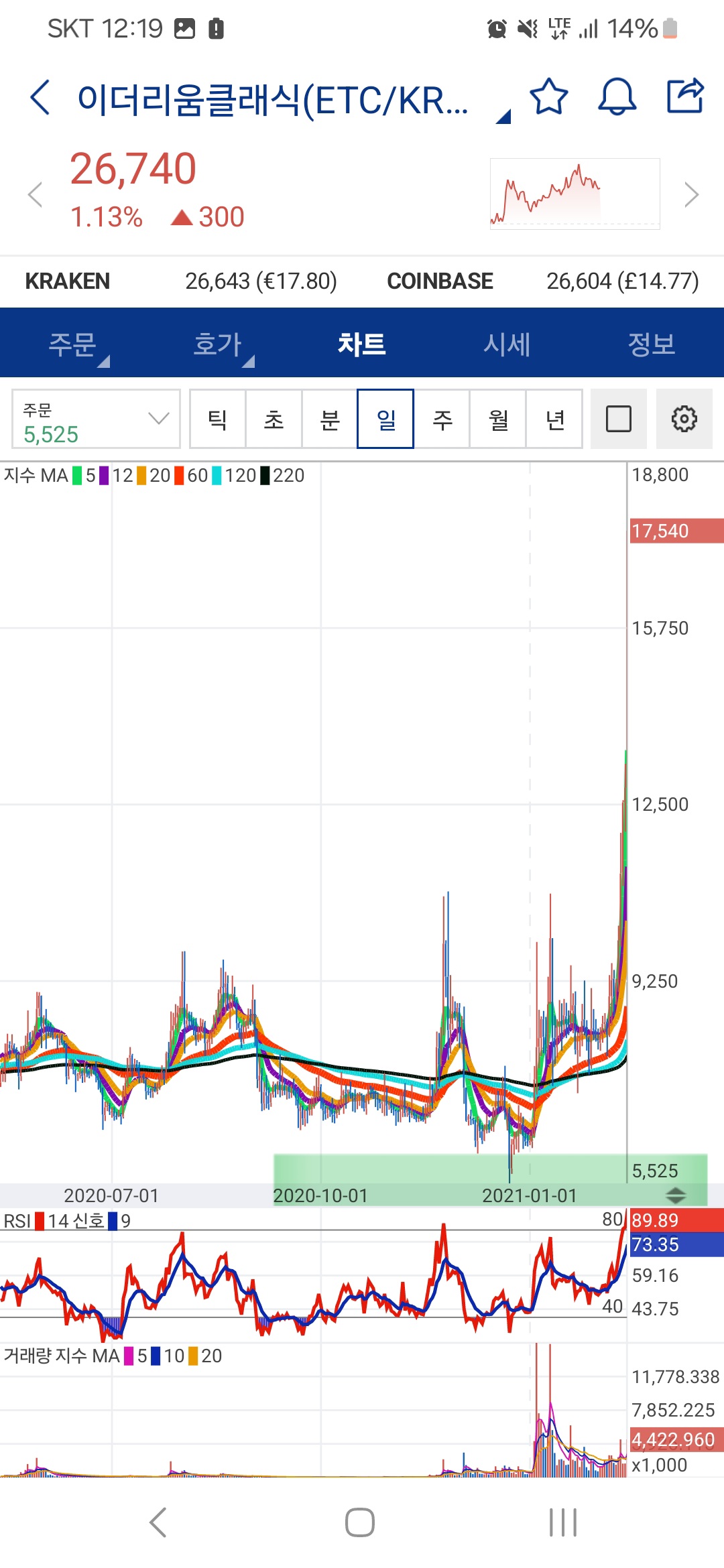Screen dimensions: 724x1568
Task: Expand the coin title dropdown triangle
Action: click(503, 117)
